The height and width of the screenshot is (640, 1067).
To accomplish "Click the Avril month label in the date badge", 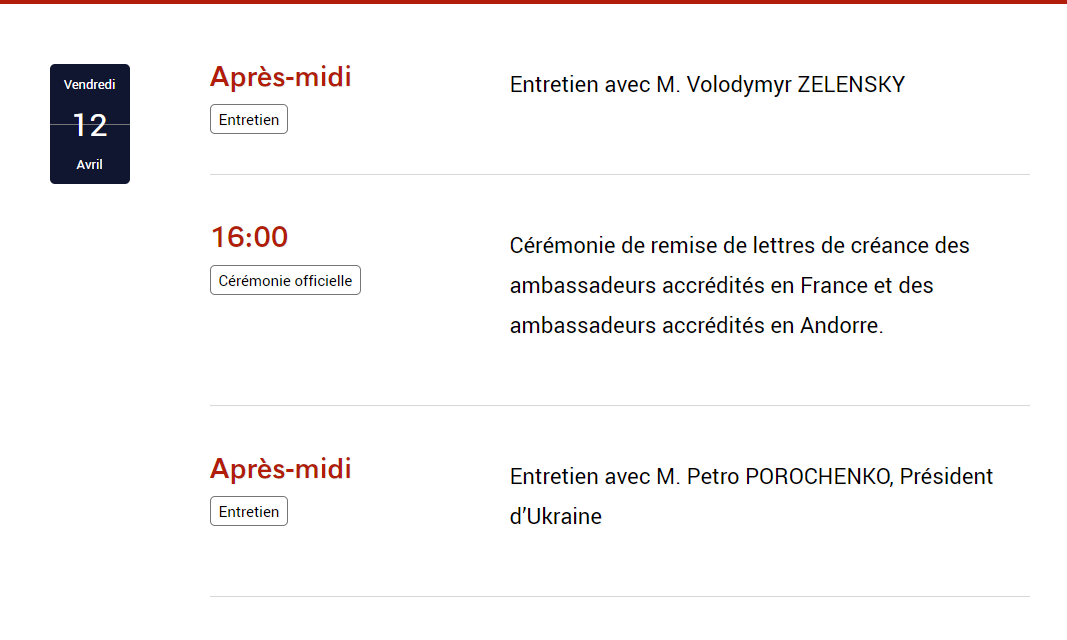I will (89, 165).
